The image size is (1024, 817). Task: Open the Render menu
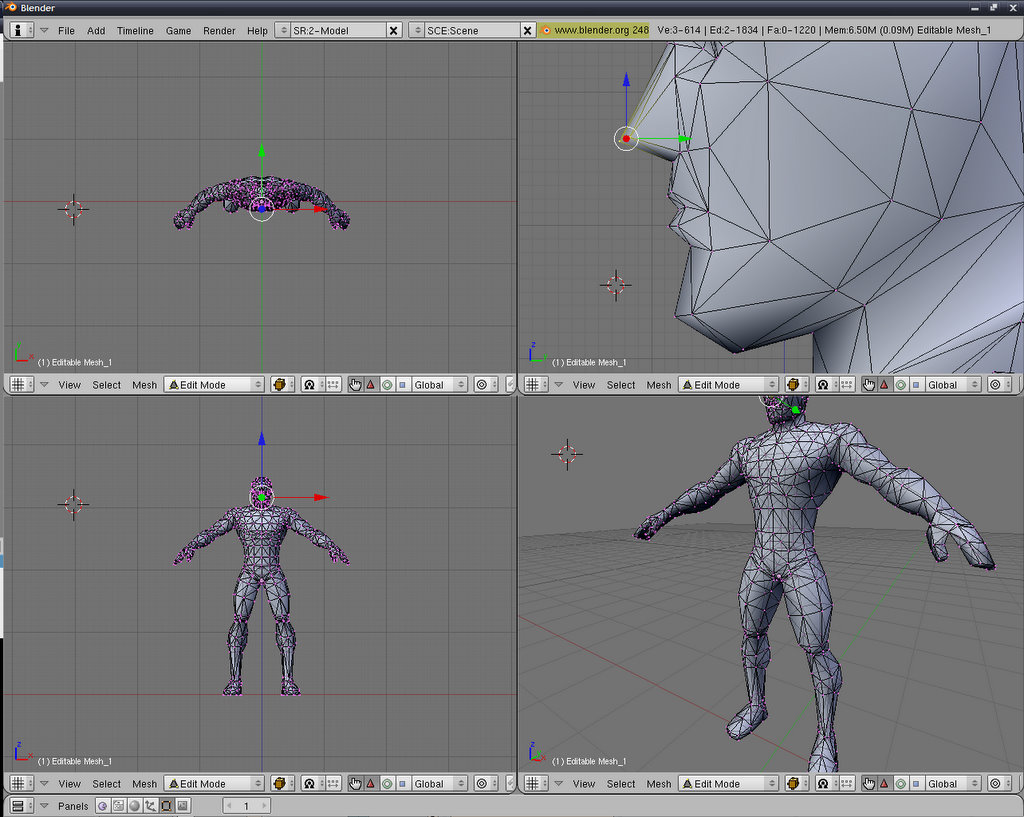tap(219, 30)
